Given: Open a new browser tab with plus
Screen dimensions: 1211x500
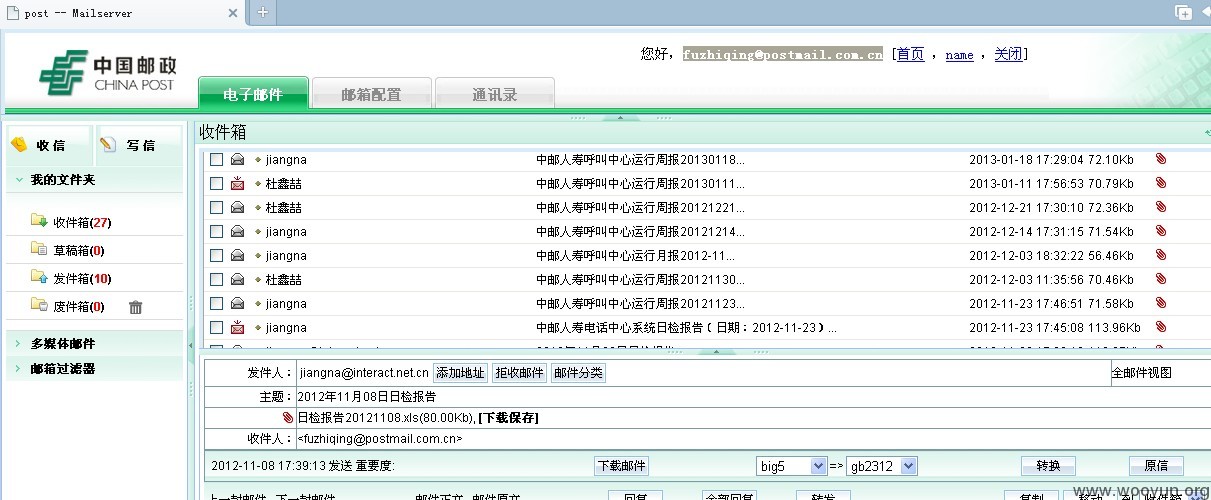Looking at the screenshot, I should [x=263, y=12].
